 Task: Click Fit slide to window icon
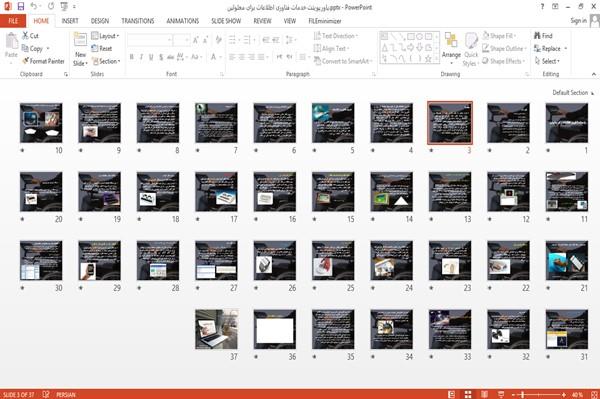pos(594,394)
